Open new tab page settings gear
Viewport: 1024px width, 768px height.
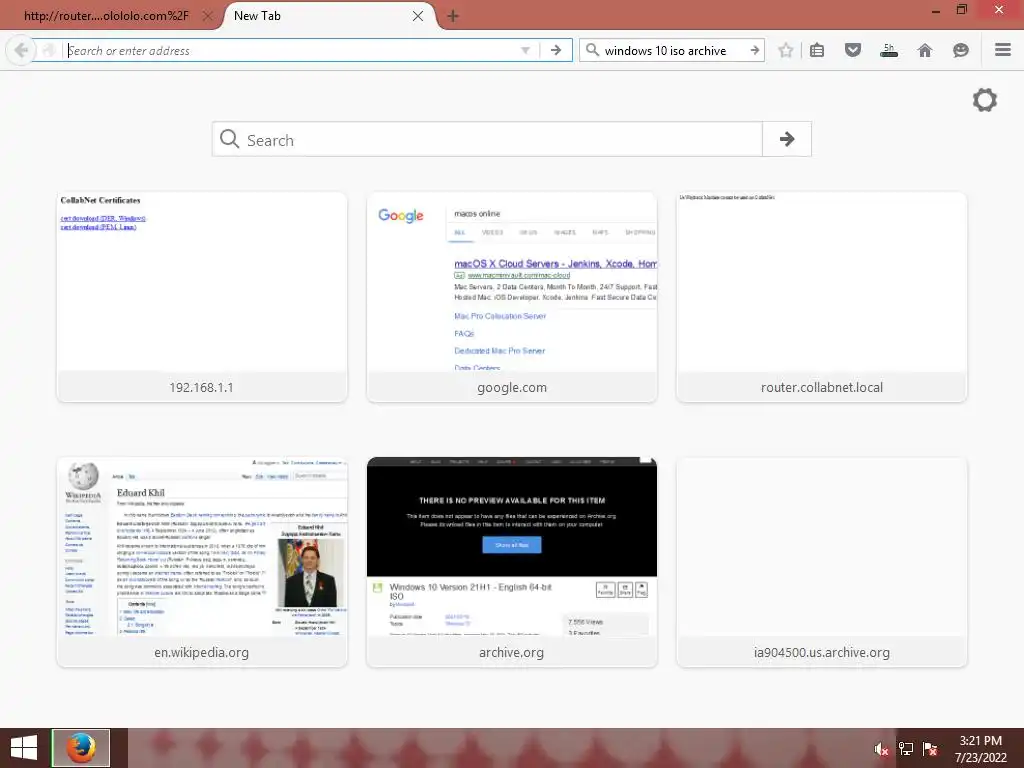pyautogui.click(x=985, y=100)
